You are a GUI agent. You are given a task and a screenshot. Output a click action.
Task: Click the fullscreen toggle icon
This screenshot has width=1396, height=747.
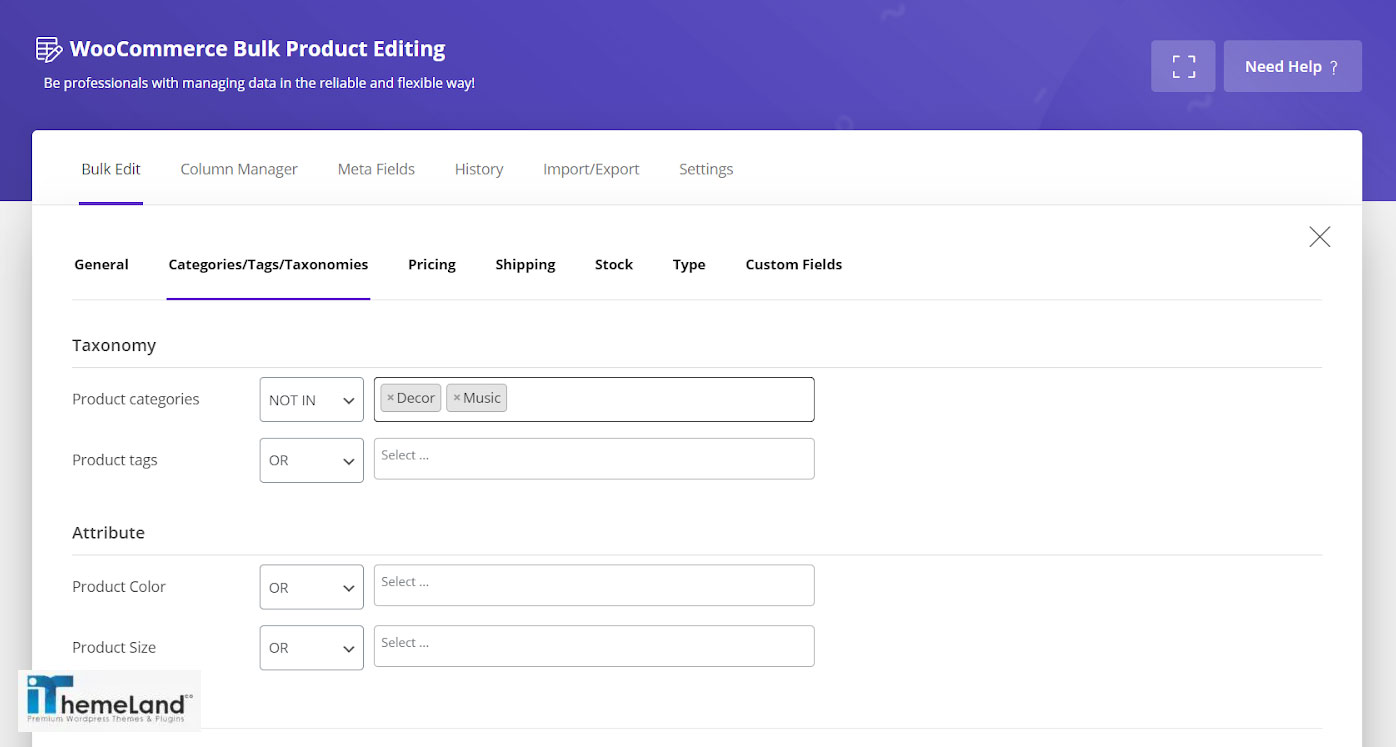(1183, 66)
